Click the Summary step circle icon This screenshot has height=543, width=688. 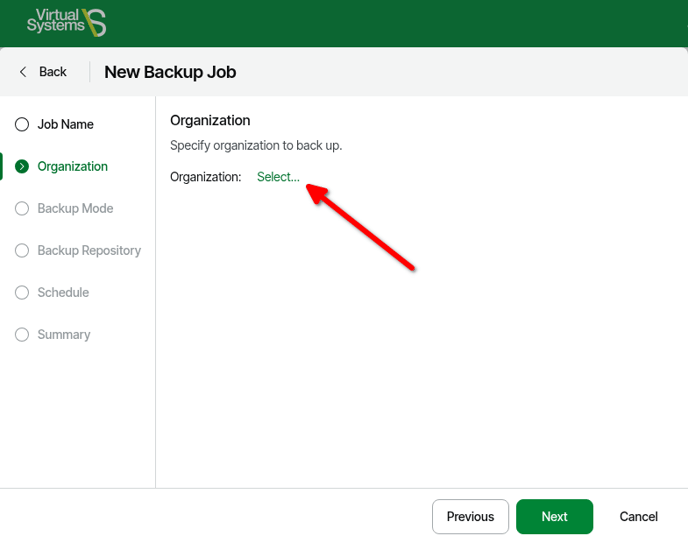(x=22, y=335)
